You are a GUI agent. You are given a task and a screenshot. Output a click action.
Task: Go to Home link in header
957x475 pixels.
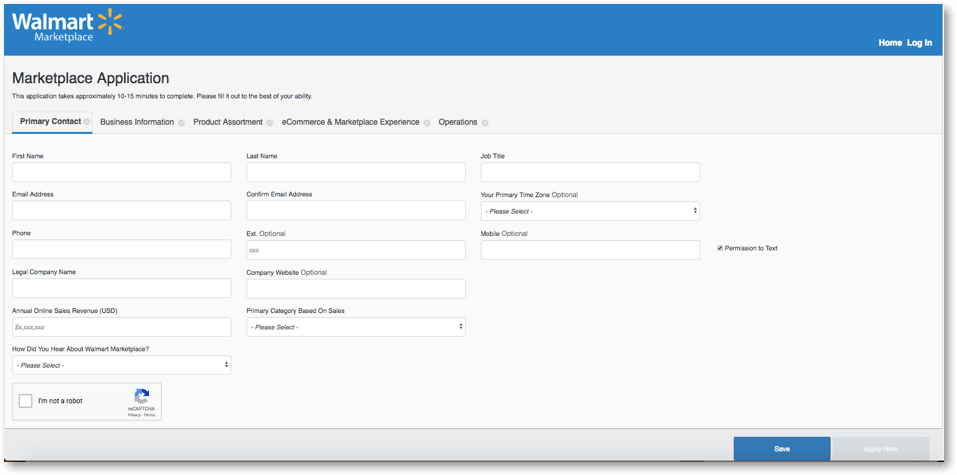click(890, 43)
